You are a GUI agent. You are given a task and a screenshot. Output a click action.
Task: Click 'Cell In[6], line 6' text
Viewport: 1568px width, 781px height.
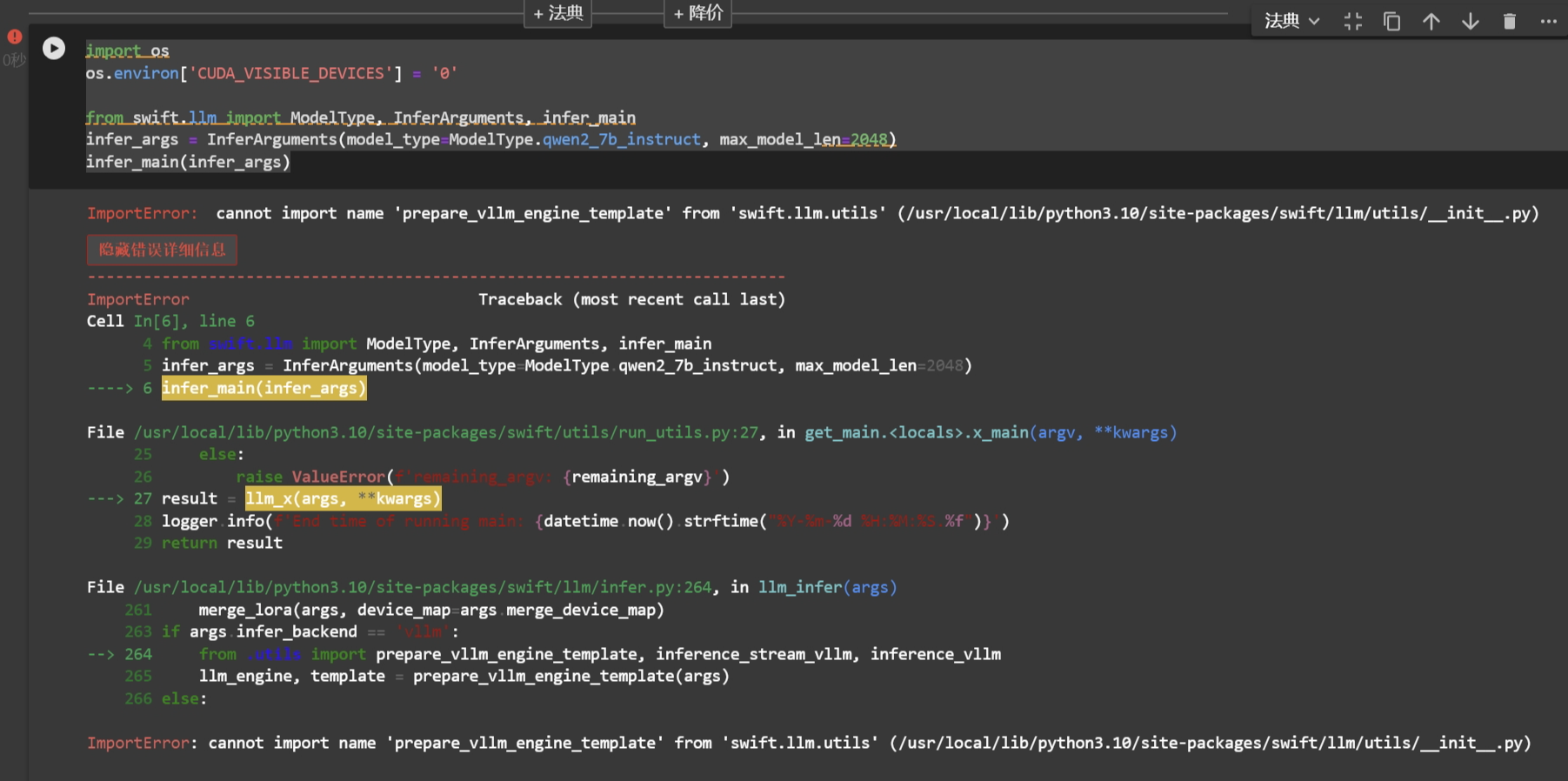170,321
